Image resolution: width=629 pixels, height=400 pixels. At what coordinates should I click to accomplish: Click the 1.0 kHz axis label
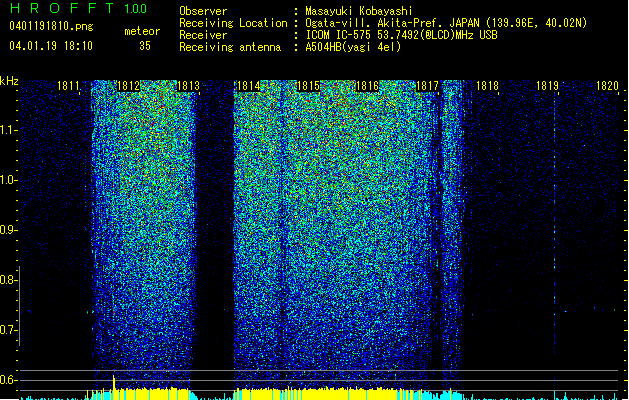tap(8, 180)
